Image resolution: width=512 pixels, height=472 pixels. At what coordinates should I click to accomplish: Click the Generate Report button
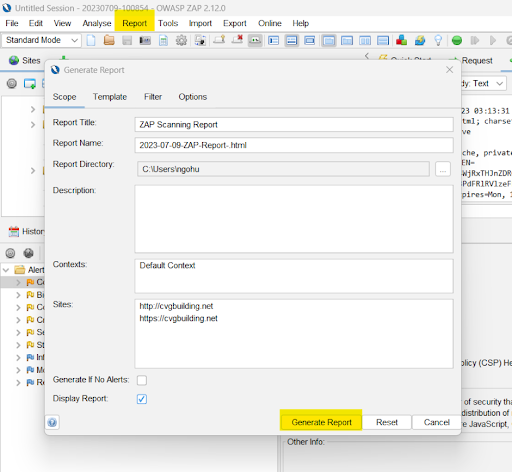(321, 422)
